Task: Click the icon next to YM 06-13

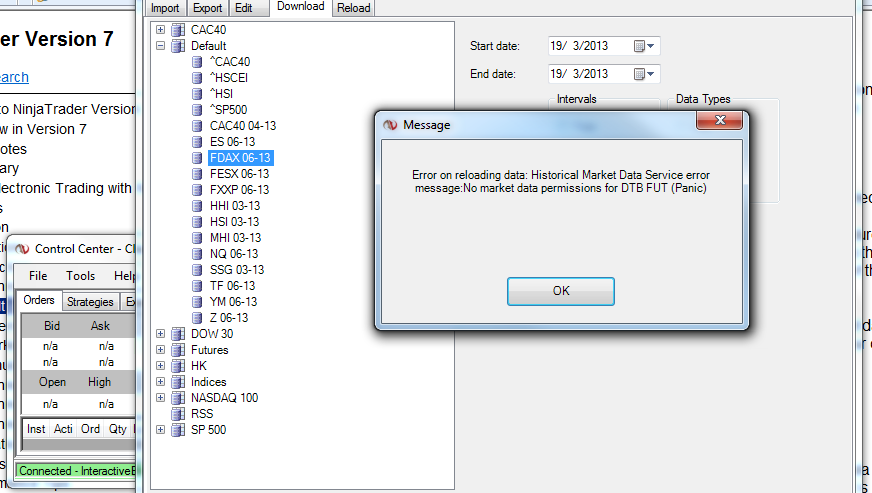Action: 197,302
